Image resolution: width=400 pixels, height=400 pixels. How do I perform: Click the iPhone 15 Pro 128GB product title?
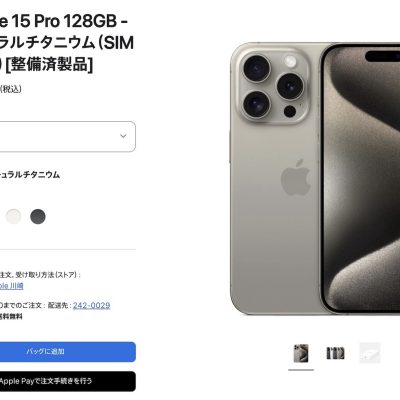tap(67, 43)
